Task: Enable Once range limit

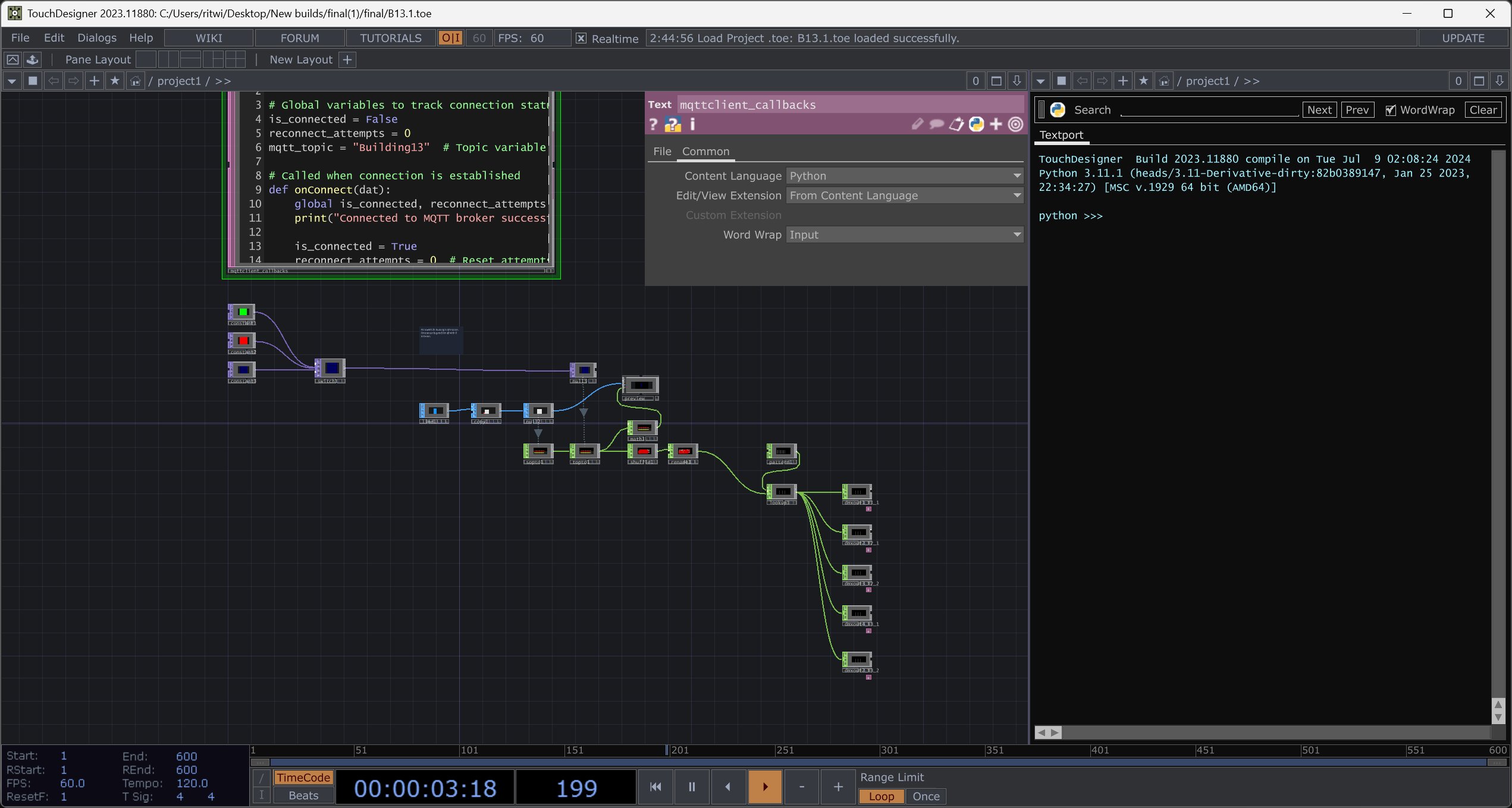Action: click(926, 796)
